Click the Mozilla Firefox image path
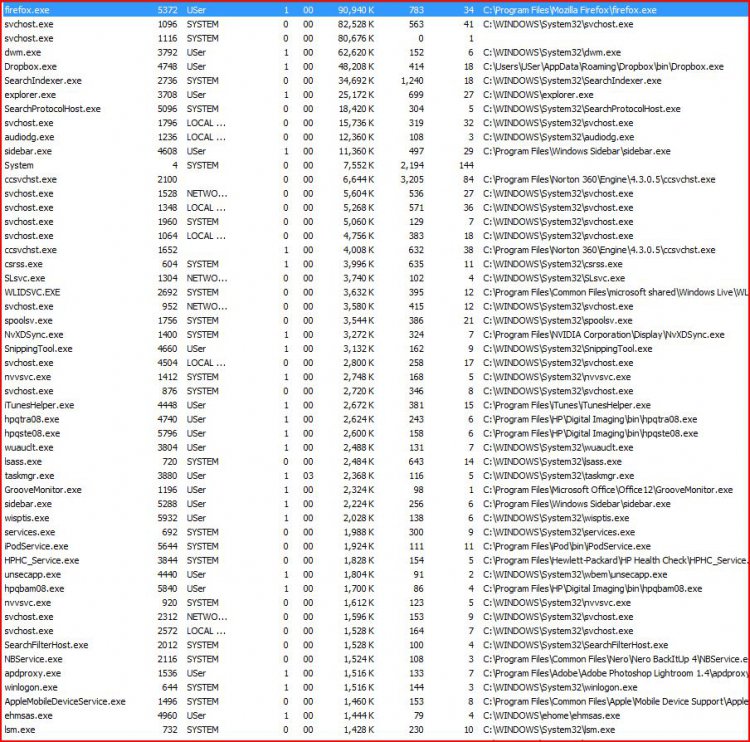Image resolution: width=750 pixels, height=742 pixels. click(x=570, y=10)
